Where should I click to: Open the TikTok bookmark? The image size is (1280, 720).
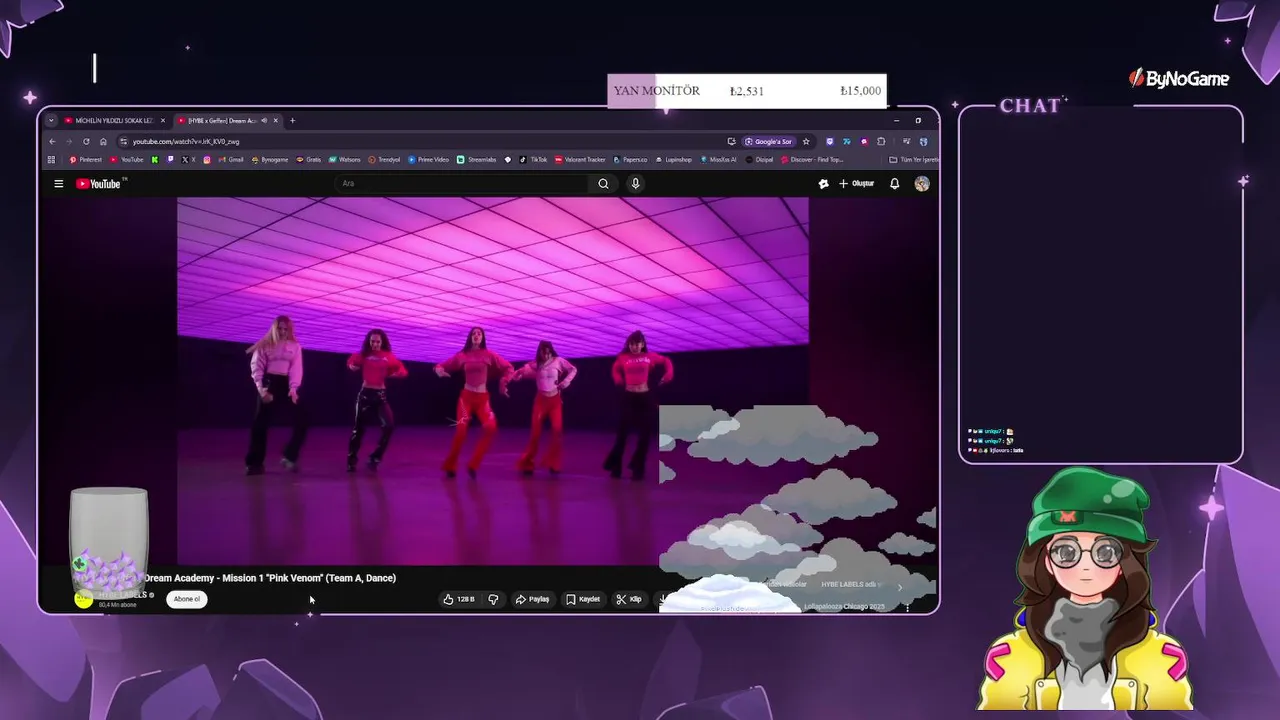coord(533,160)
